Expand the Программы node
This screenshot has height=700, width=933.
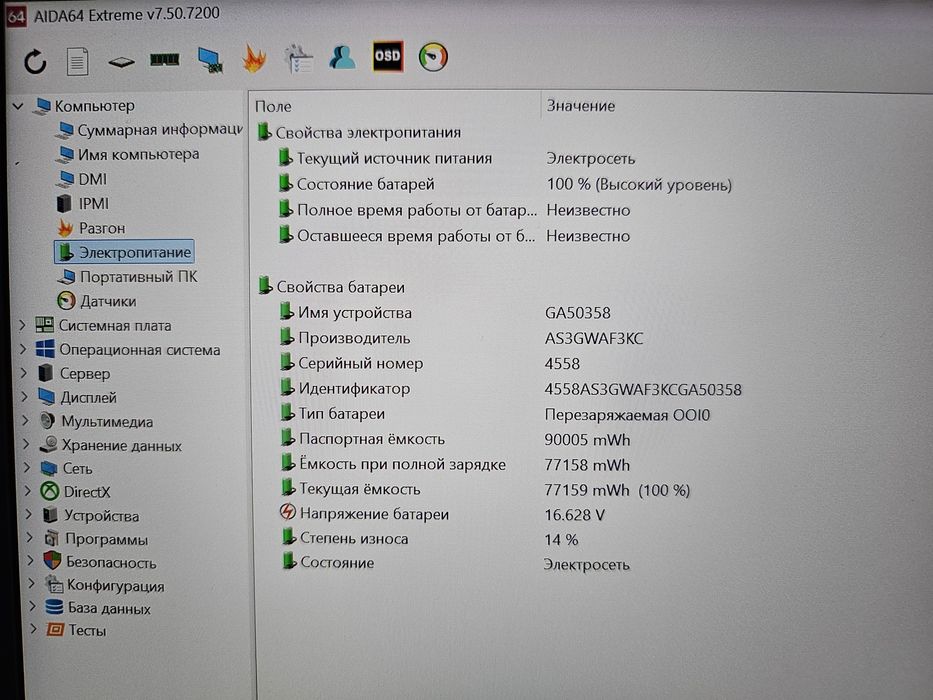point(30,538)
